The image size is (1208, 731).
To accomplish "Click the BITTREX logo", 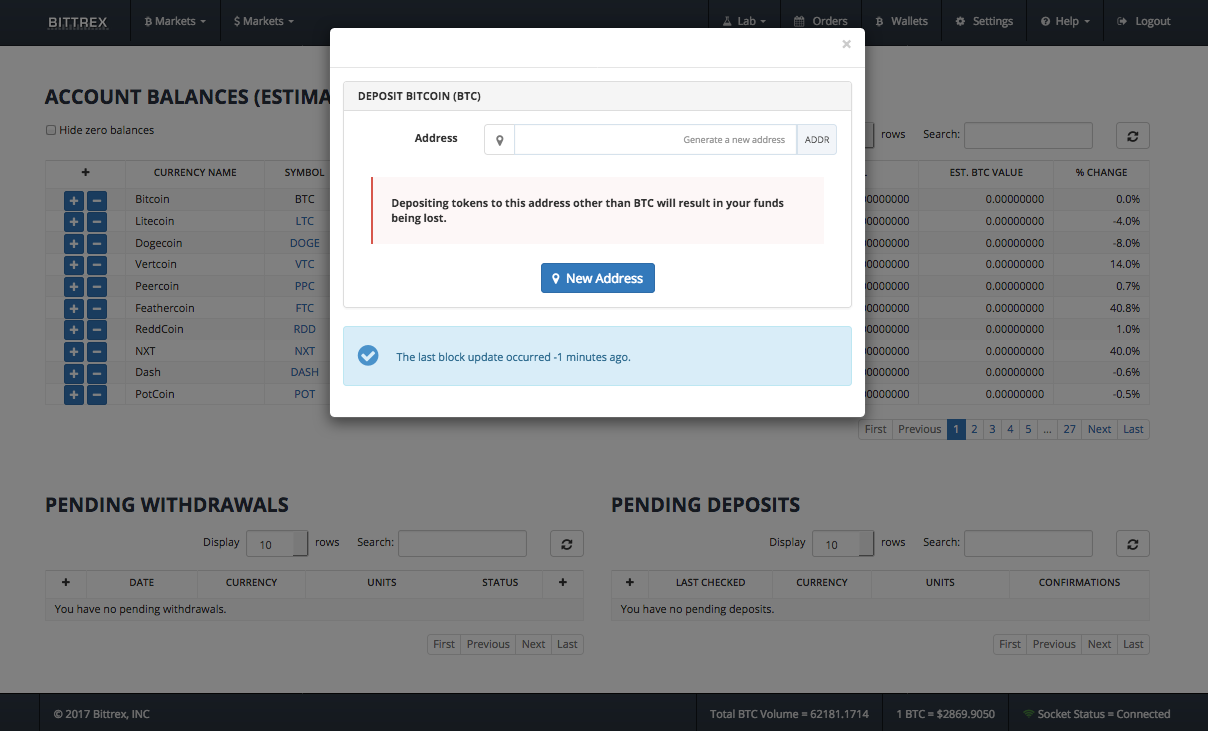I will tap(77, 21).
